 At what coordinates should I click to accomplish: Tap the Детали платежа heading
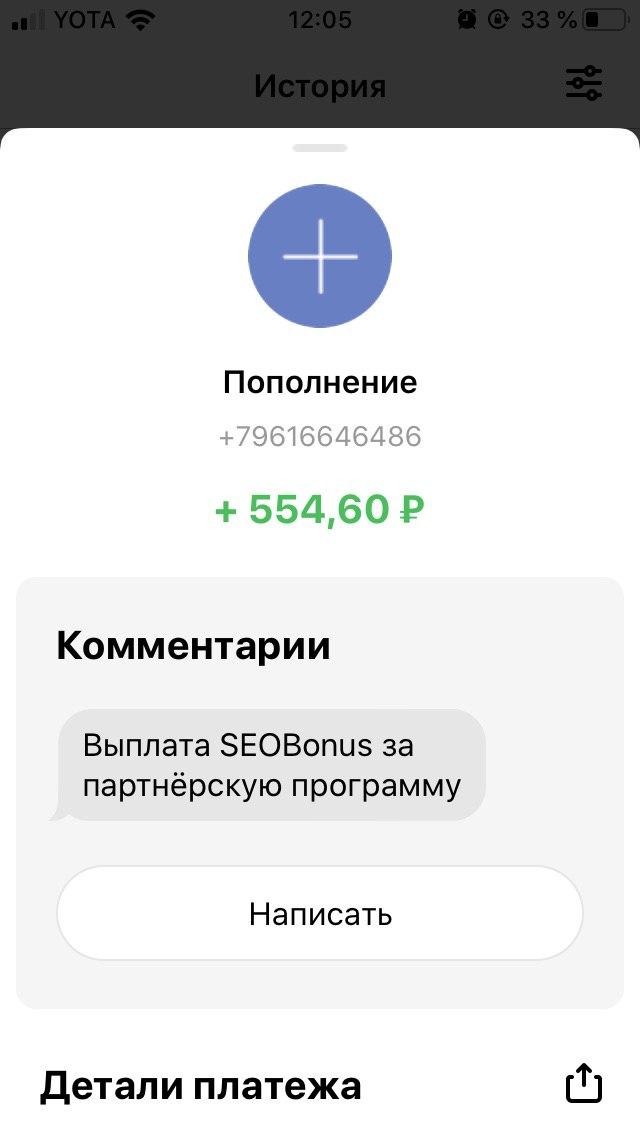pos(200,1085)
